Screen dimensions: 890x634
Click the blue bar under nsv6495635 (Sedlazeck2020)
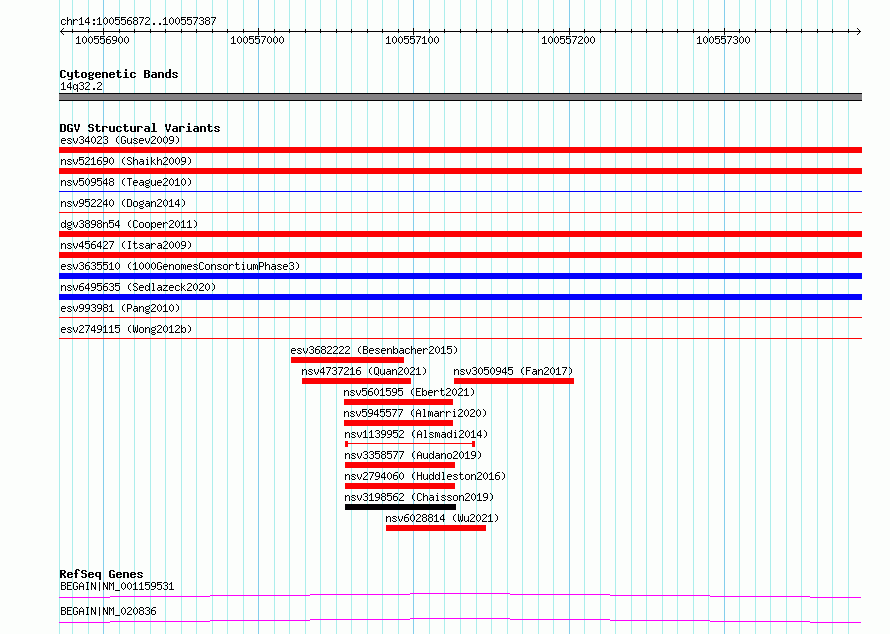tap(460, 297)
